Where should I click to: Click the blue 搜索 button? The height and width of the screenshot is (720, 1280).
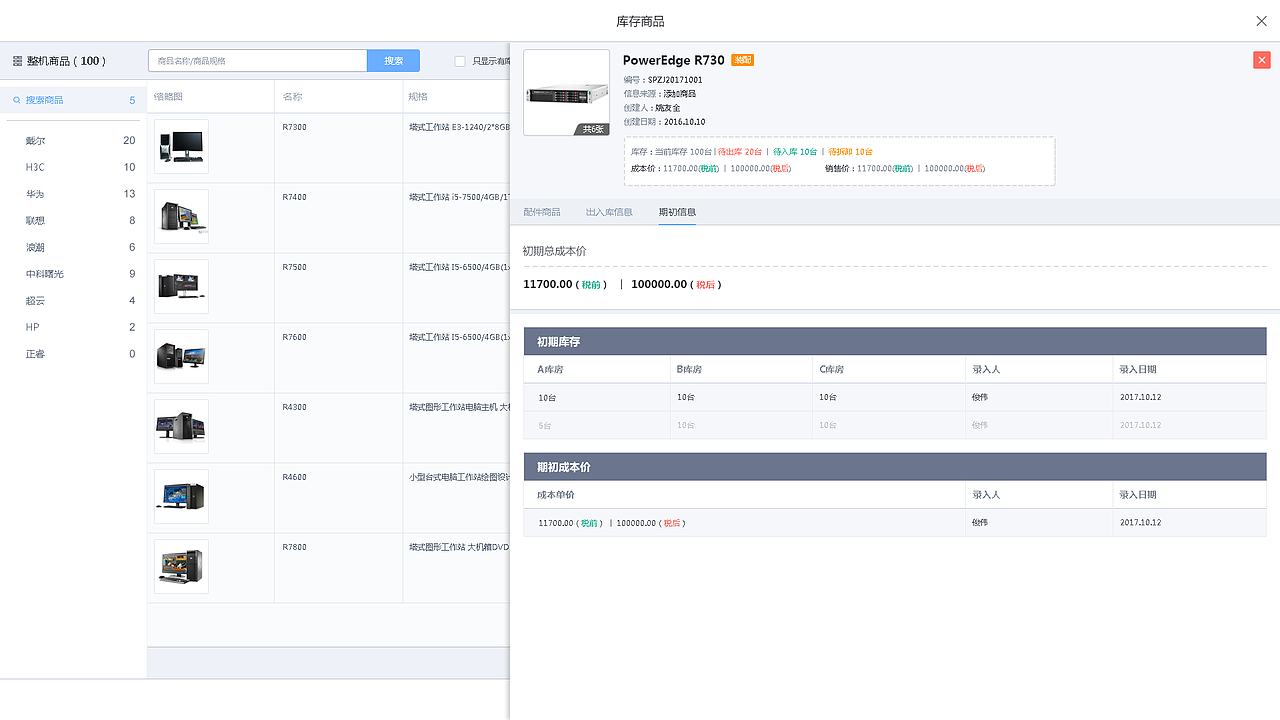(x=393, y=61)
